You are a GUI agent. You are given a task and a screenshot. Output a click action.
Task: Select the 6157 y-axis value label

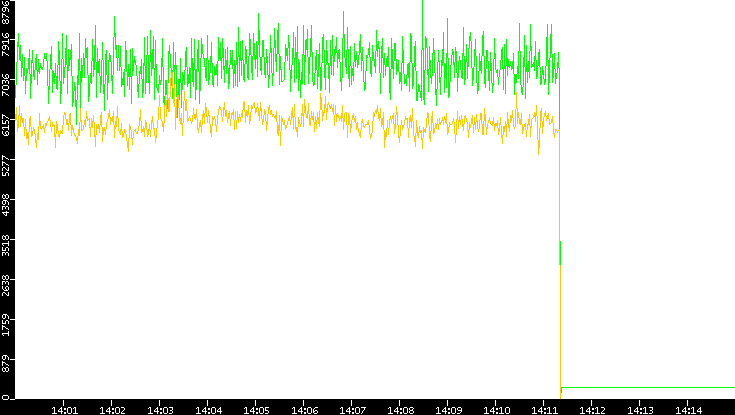point(7,125)
